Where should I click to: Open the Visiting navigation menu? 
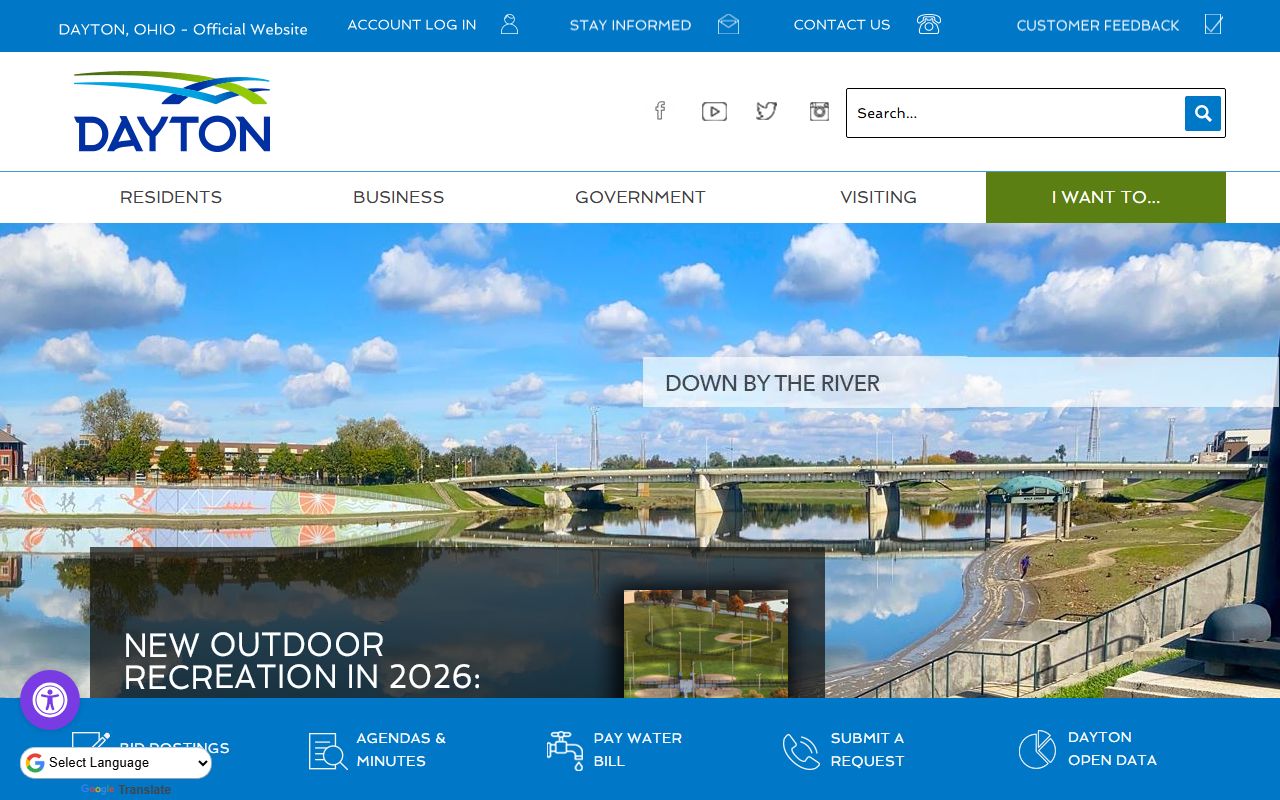pyautogui.click(x=878, y=197)
